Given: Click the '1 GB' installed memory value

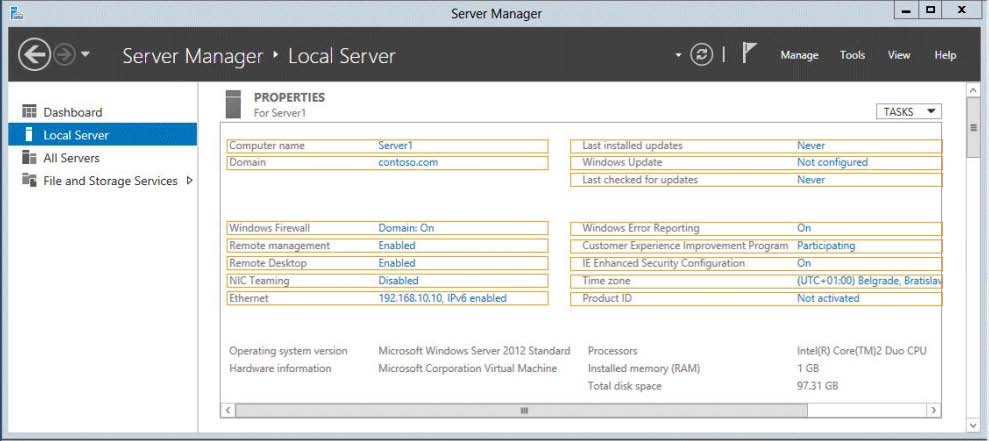Looking at the screenshot, I should (808, 368).
